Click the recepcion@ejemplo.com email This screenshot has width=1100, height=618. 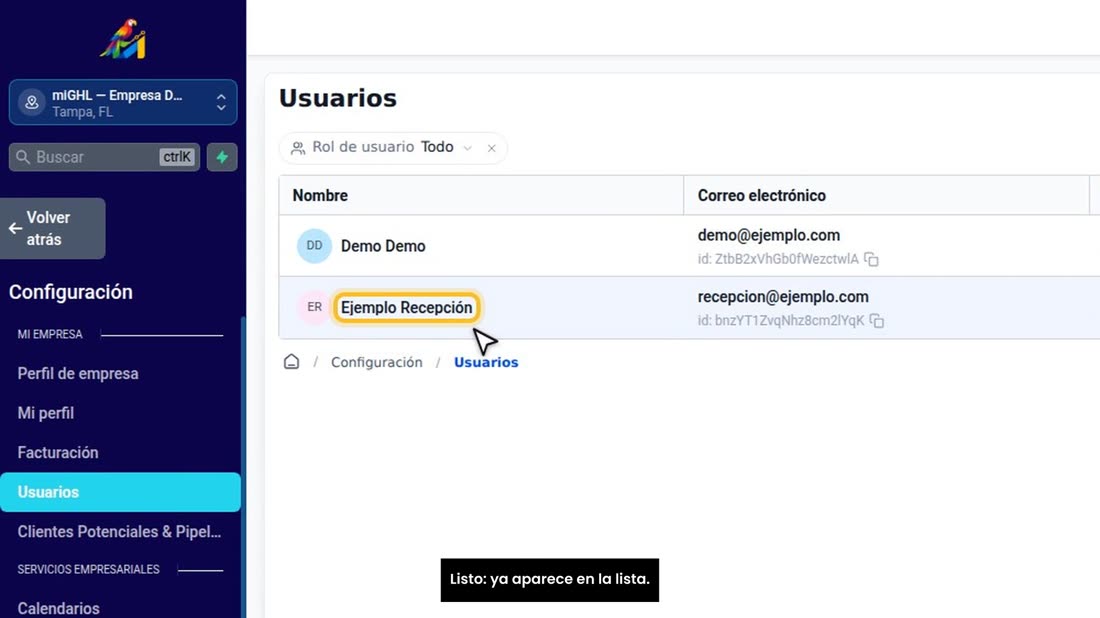783,297
